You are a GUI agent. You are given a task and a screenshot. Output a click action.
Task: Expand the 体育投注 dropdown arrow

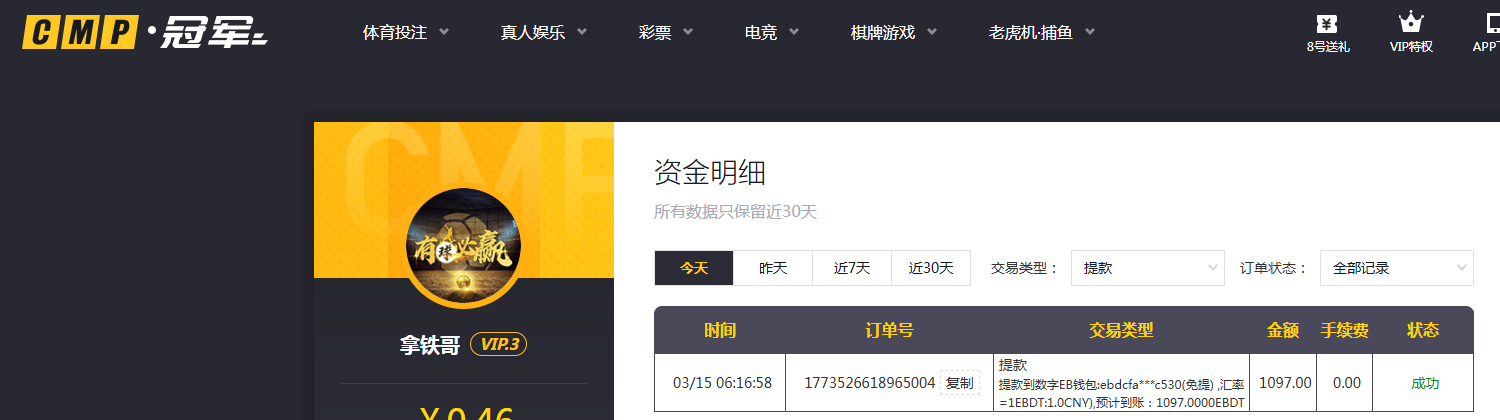pyautogui.click(x=444, y=32)
